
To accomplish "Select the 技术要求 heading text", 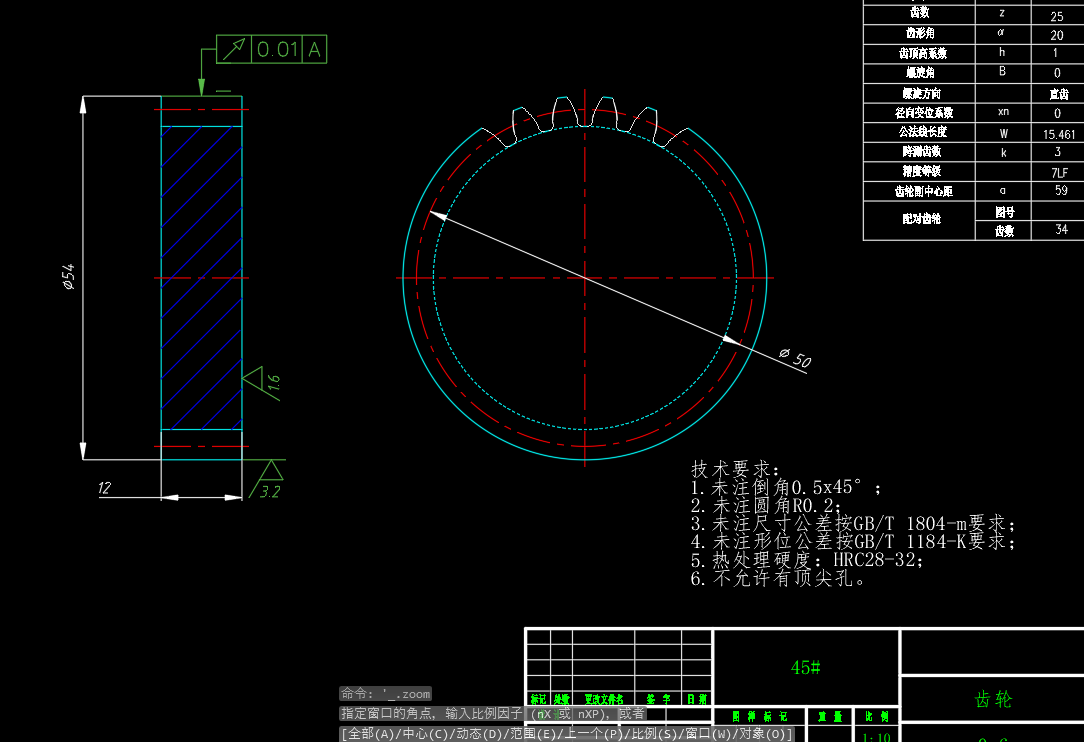I will tap(735, 470).
